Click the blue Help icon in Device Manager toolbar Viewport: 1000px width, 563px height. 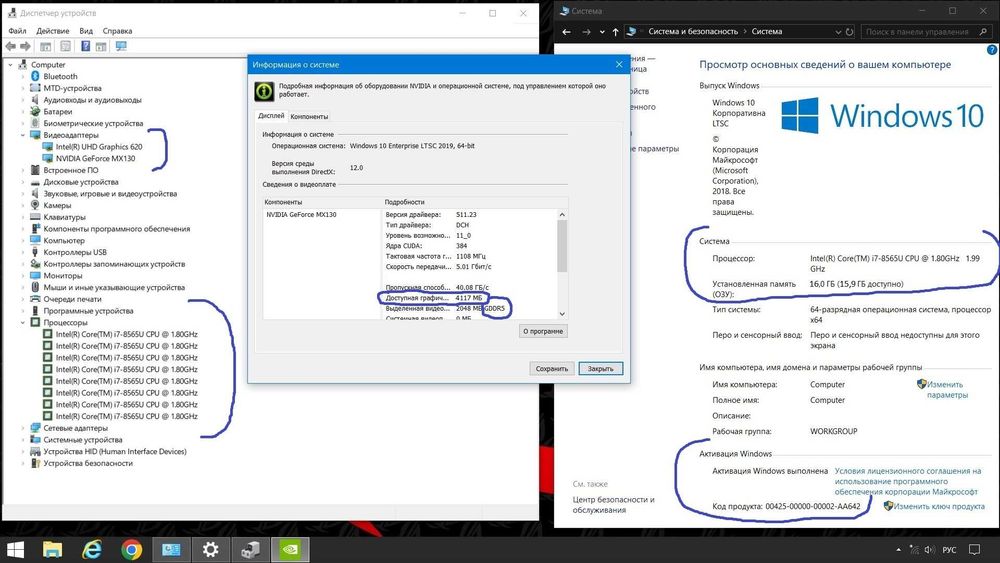point(85,47)
